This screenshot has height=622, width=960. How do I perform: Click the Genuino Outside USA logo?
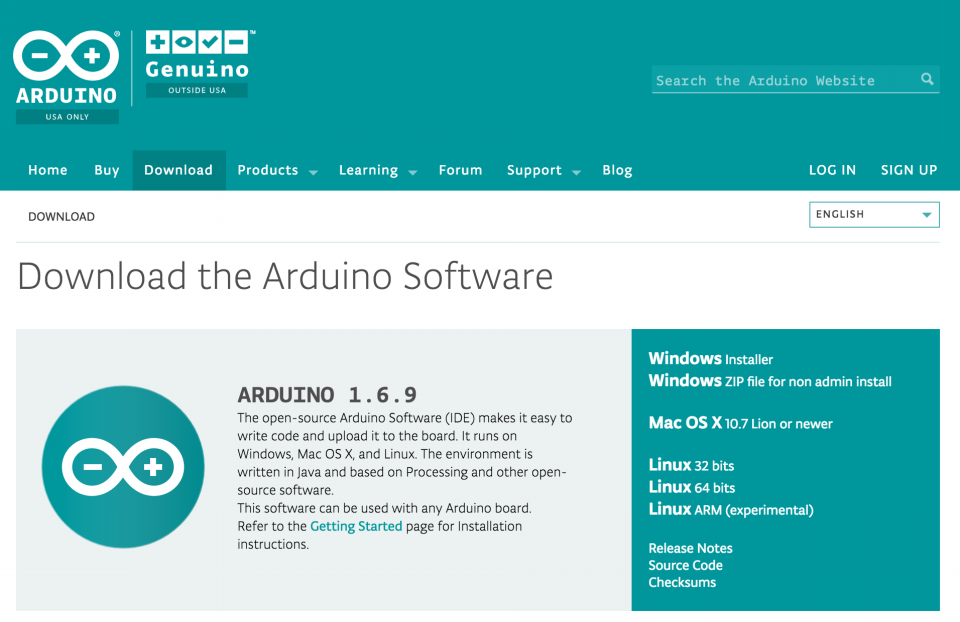click(200, 64)
